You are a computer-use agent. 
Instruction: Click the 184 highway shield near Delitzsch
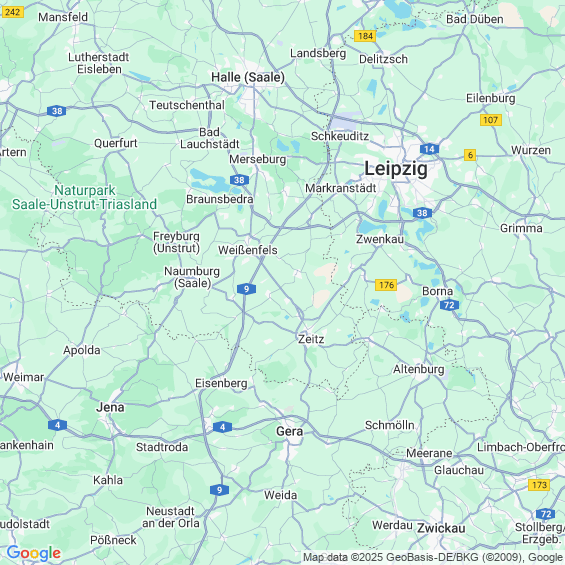pyautogui.click(x=365, y=36)
